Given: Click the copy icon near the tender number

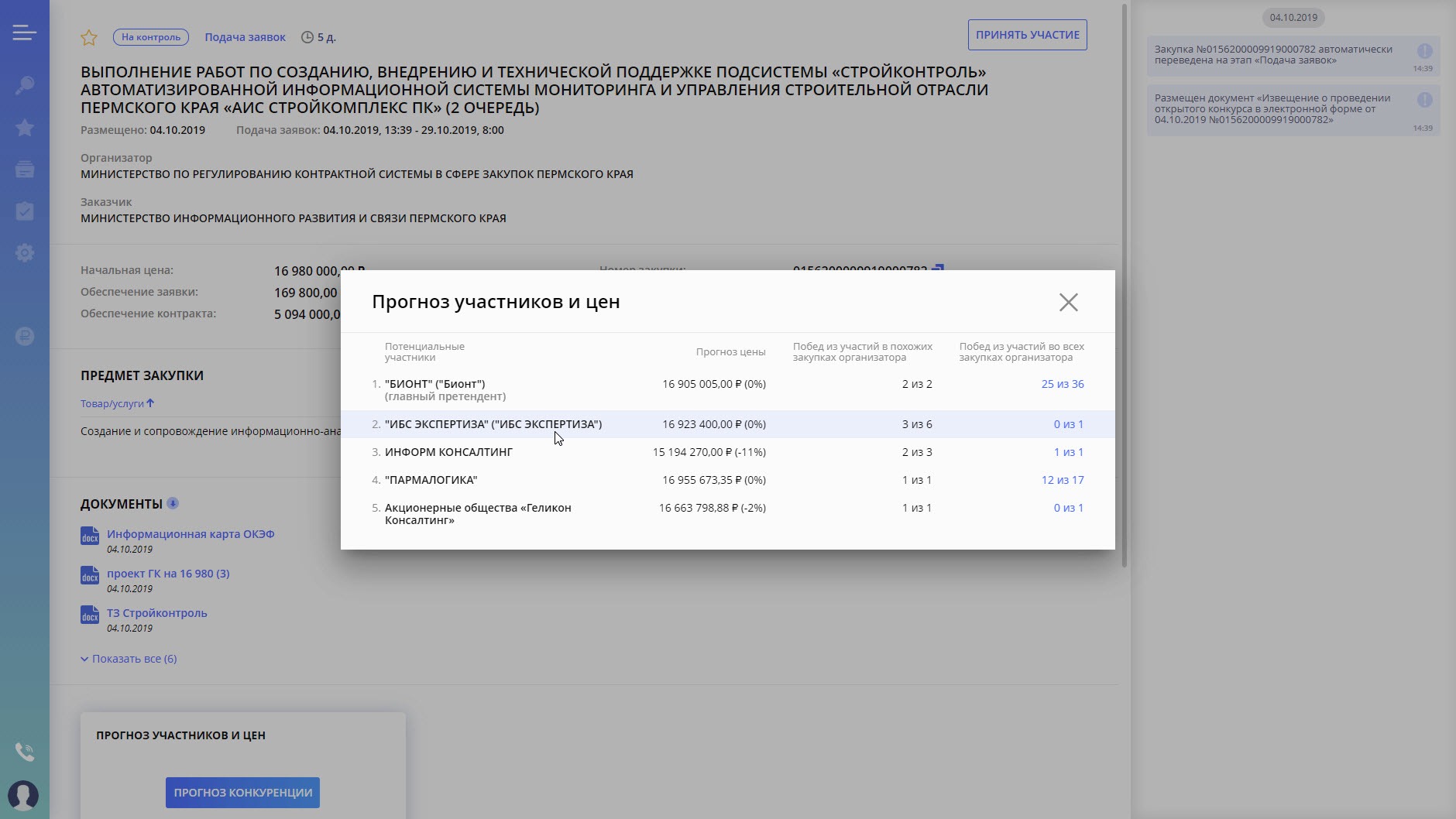Looking at the screenshot, I should [x=937, y=268].
